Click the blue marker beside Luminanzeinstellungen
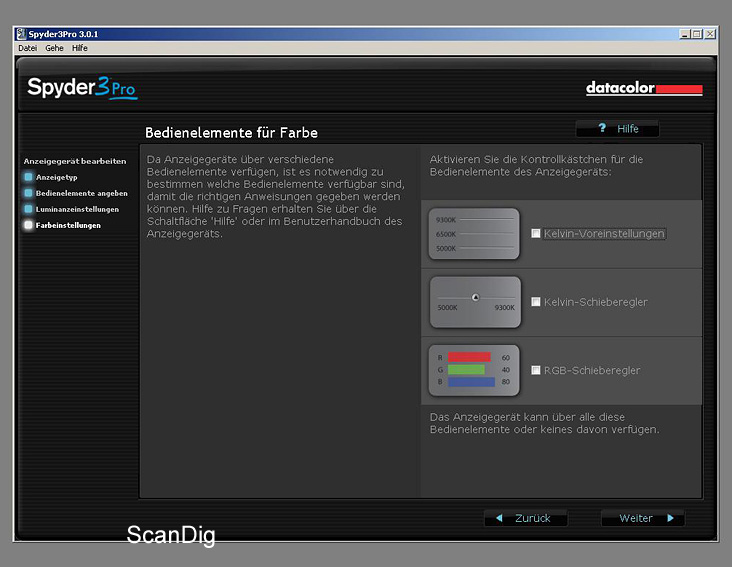 click(x=28, y=209)
